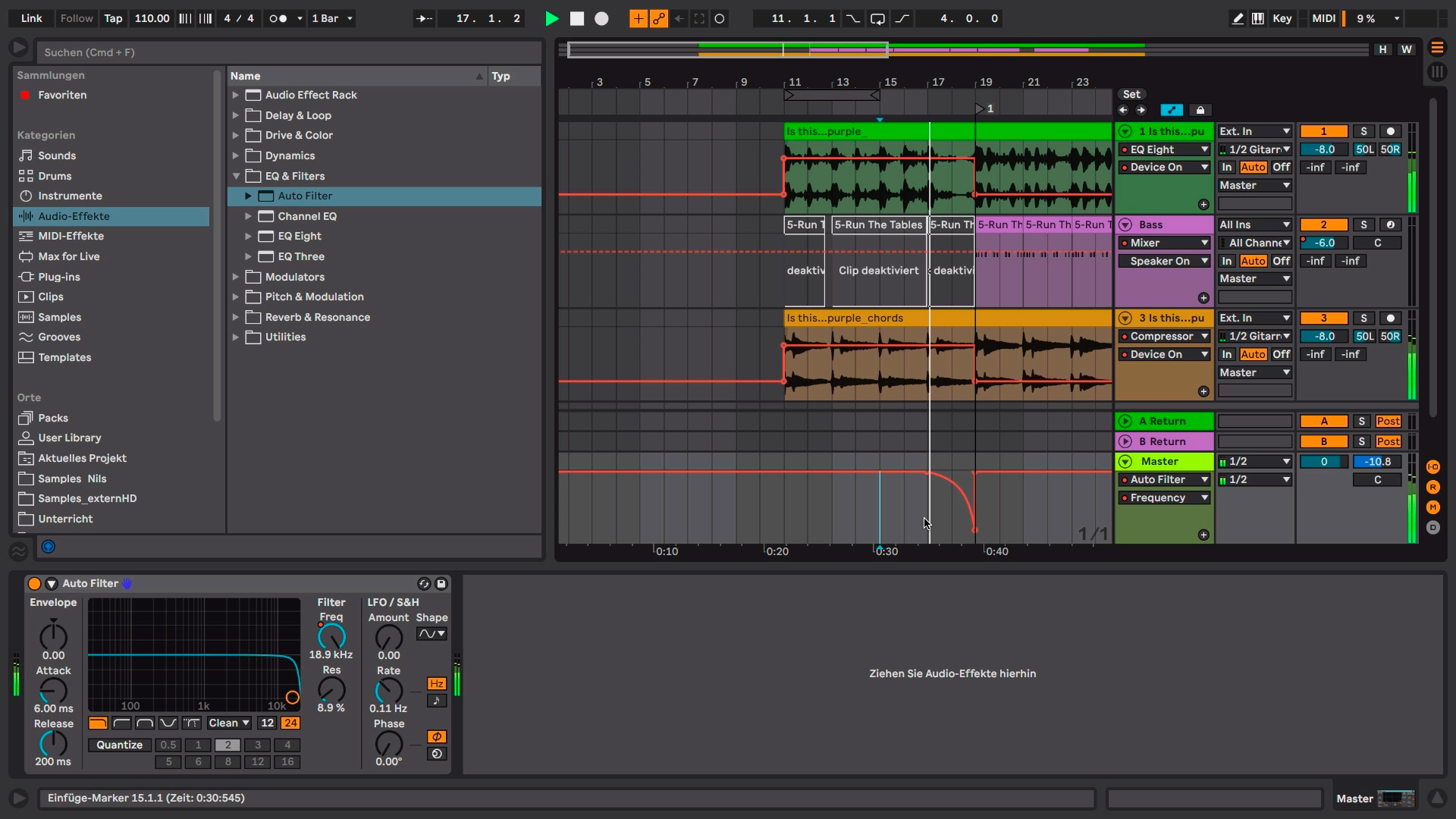Image resolution: width=1456 pixels, height=819 pixels.
Task: Click the Play button in transport
Action: coord(553,18)
